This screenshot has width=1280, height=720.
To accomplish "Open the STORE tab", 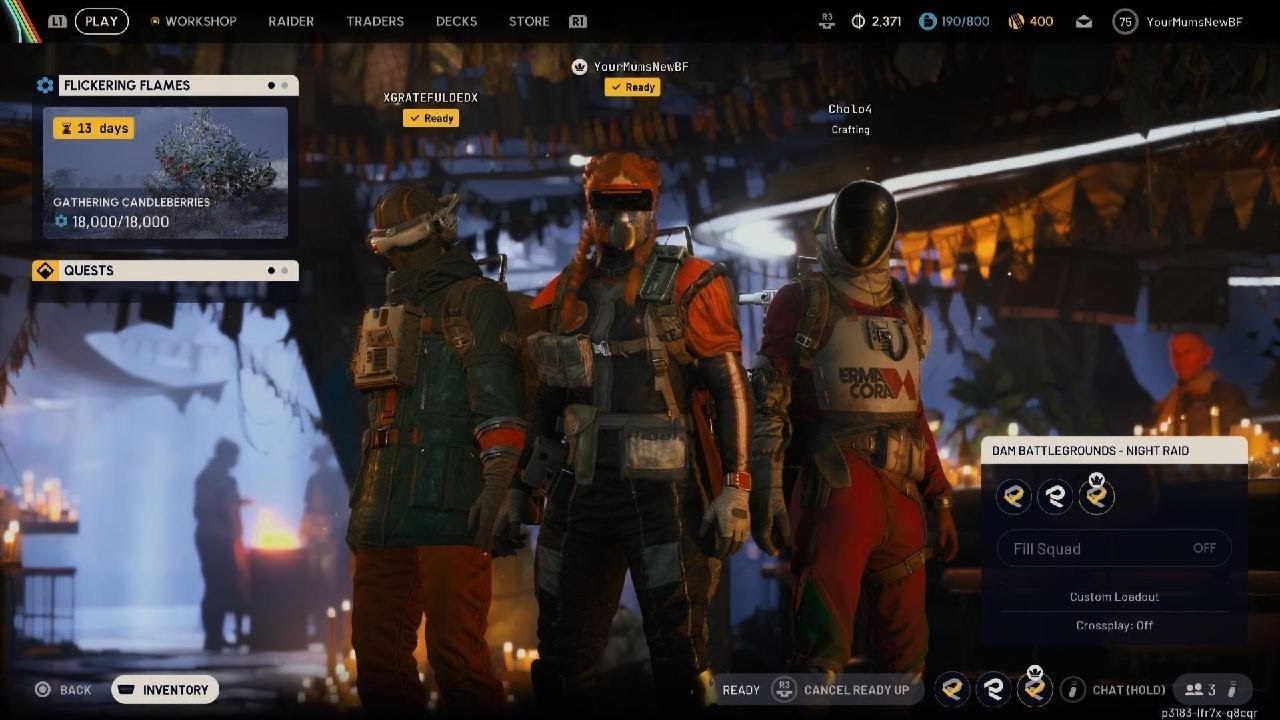I will [x=529, y=21].
